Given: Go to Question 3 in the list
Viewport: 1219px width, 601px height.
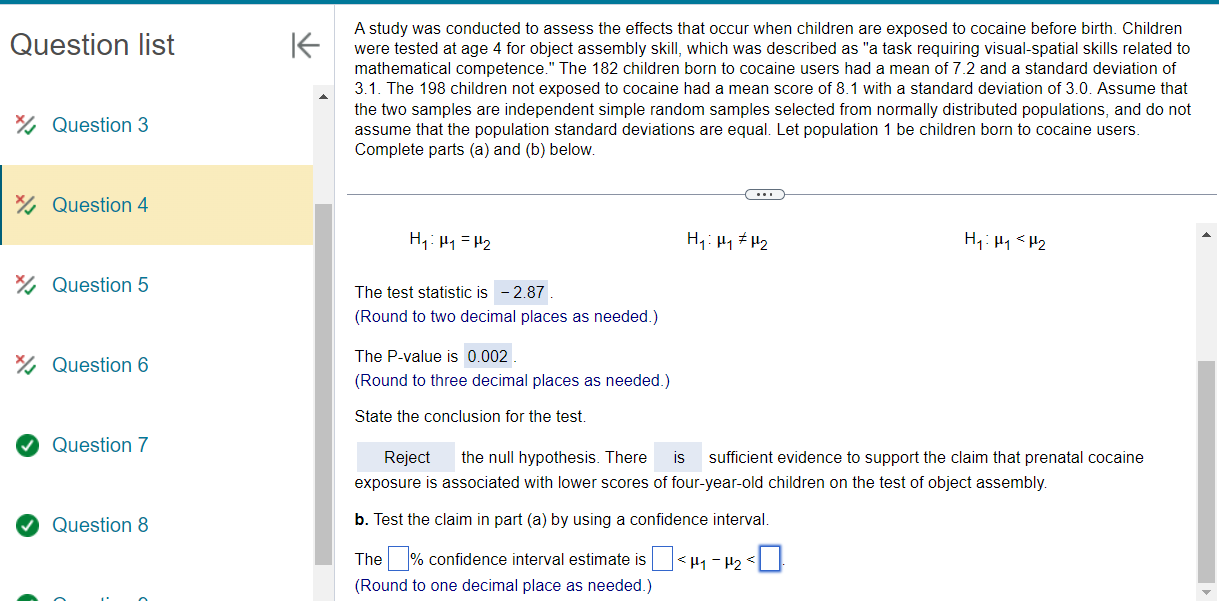Looking at the screenshot, I should [100, 124].
